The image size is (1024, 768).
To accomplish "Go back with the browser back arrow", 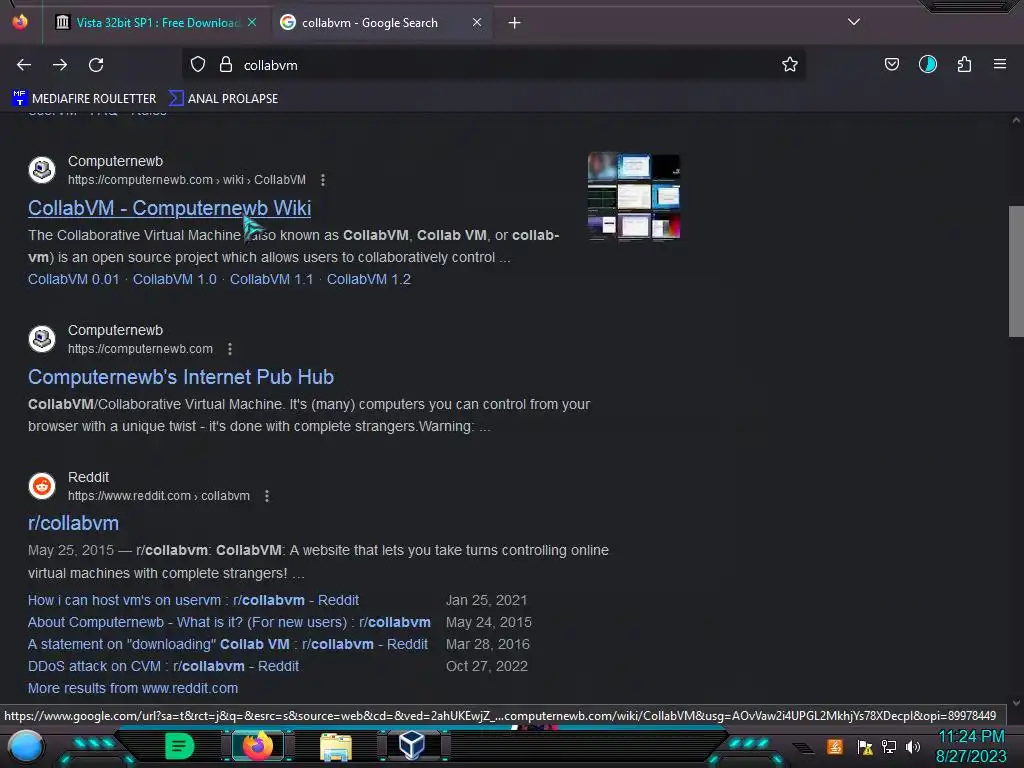I will pyautogui.click(x=24, y=65).
